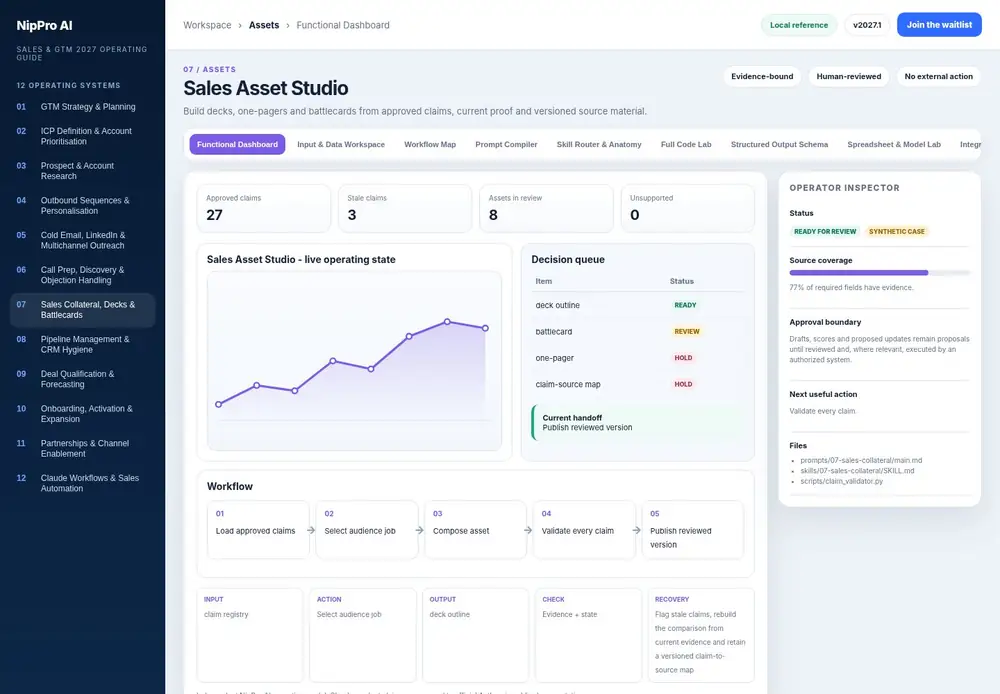Switch to Structured Output Schema tab

click(x=779, y=144)
